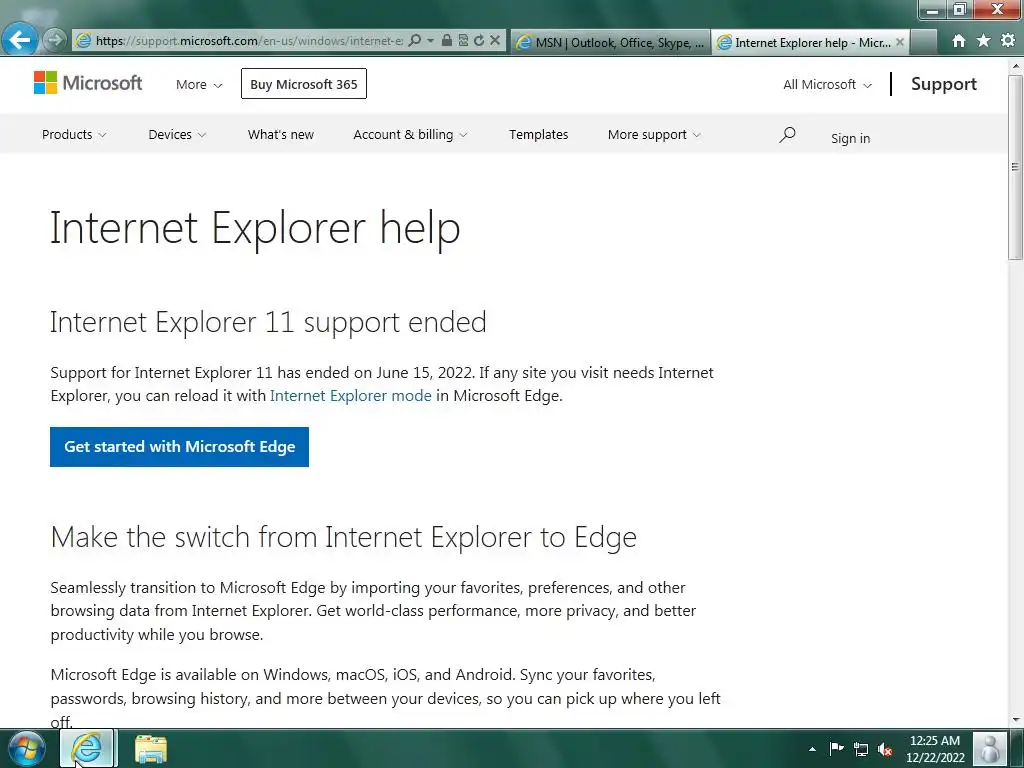Click the Microsoft logo

[88, 83]
